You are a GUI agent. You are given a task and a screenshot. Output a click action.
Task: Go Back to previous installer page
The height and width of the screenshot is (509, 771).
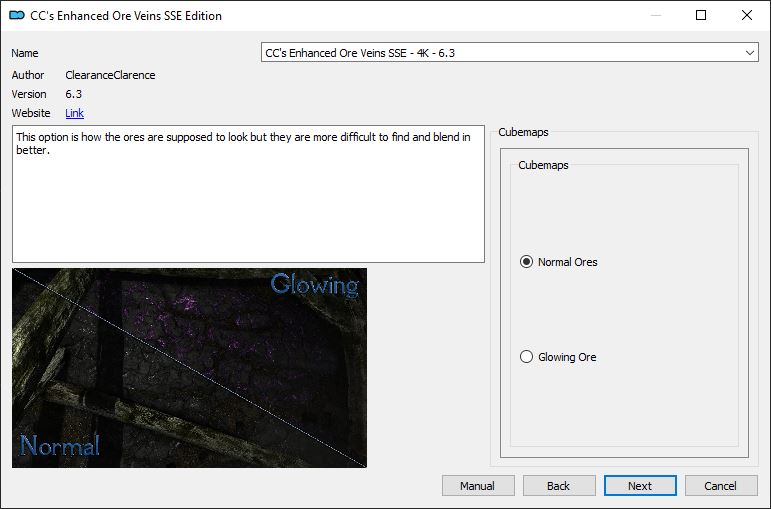(559, 486)
